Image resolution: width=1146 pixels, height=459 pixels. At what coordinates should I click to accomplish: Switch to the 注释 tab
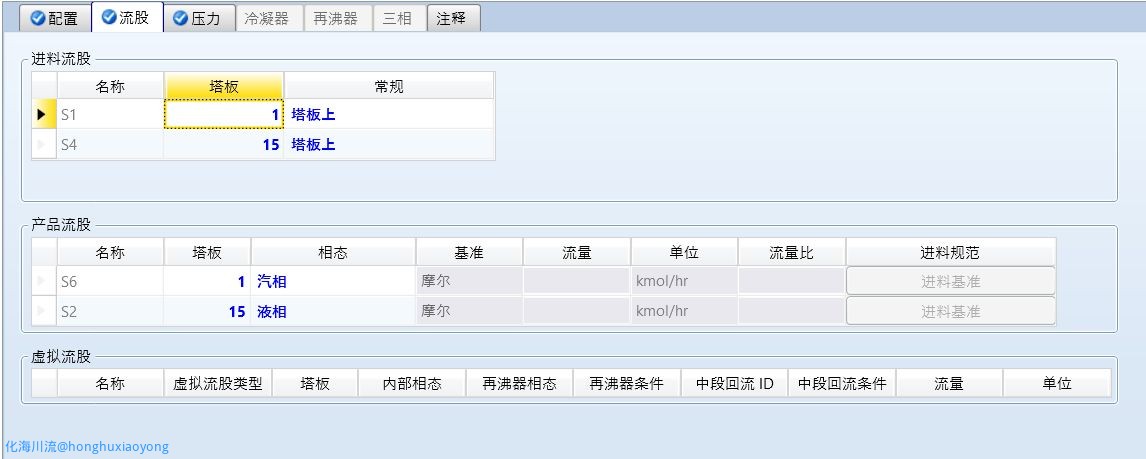click(x=451, y=18)
